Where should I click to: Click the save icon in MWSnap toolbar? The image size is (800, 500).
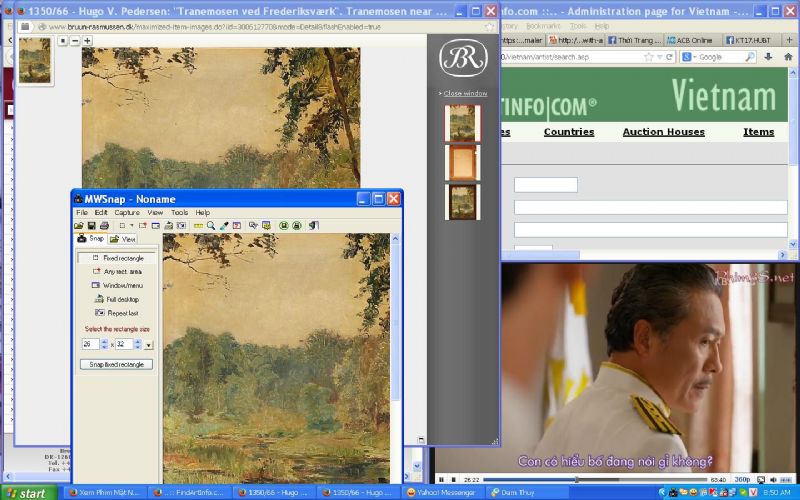[x=91, y=226]
